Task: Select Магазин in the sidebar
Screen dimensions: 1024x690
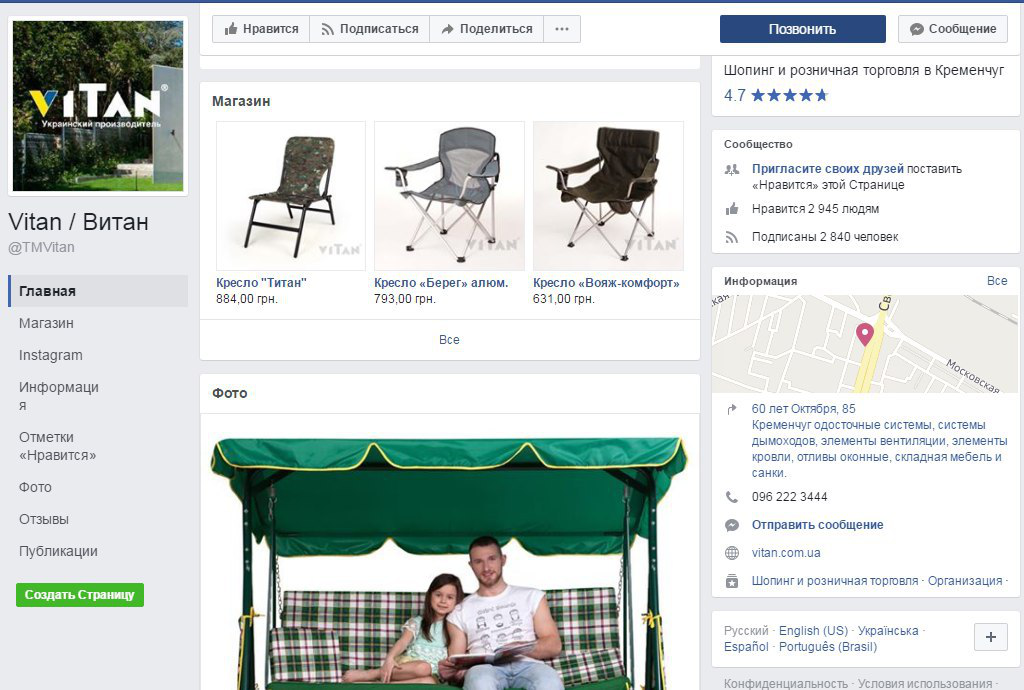Action: coord(46,323)
